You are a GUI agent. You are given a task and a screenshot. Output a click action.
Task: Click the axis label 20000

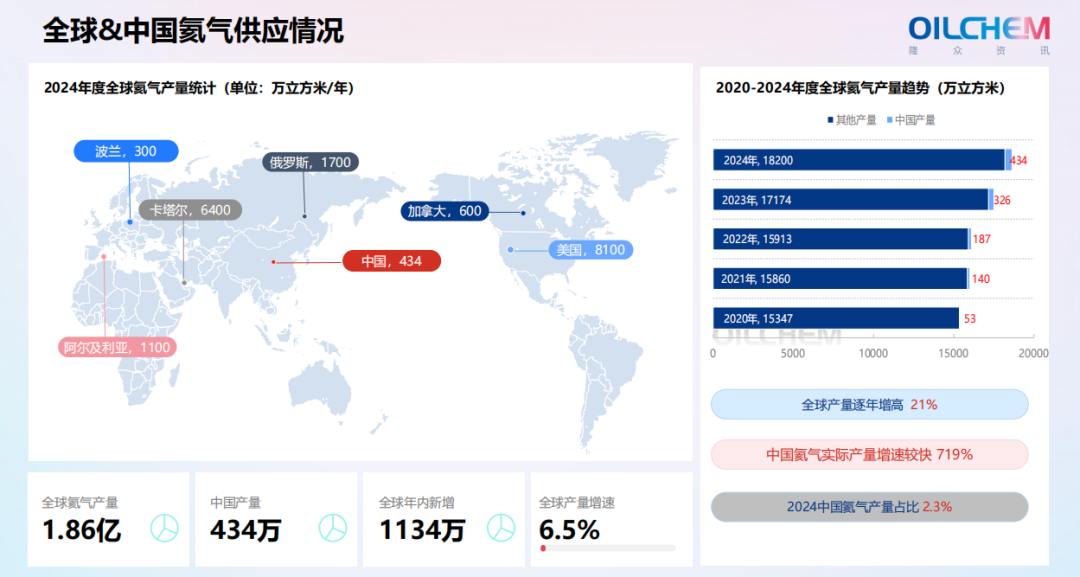point(1034,353)
